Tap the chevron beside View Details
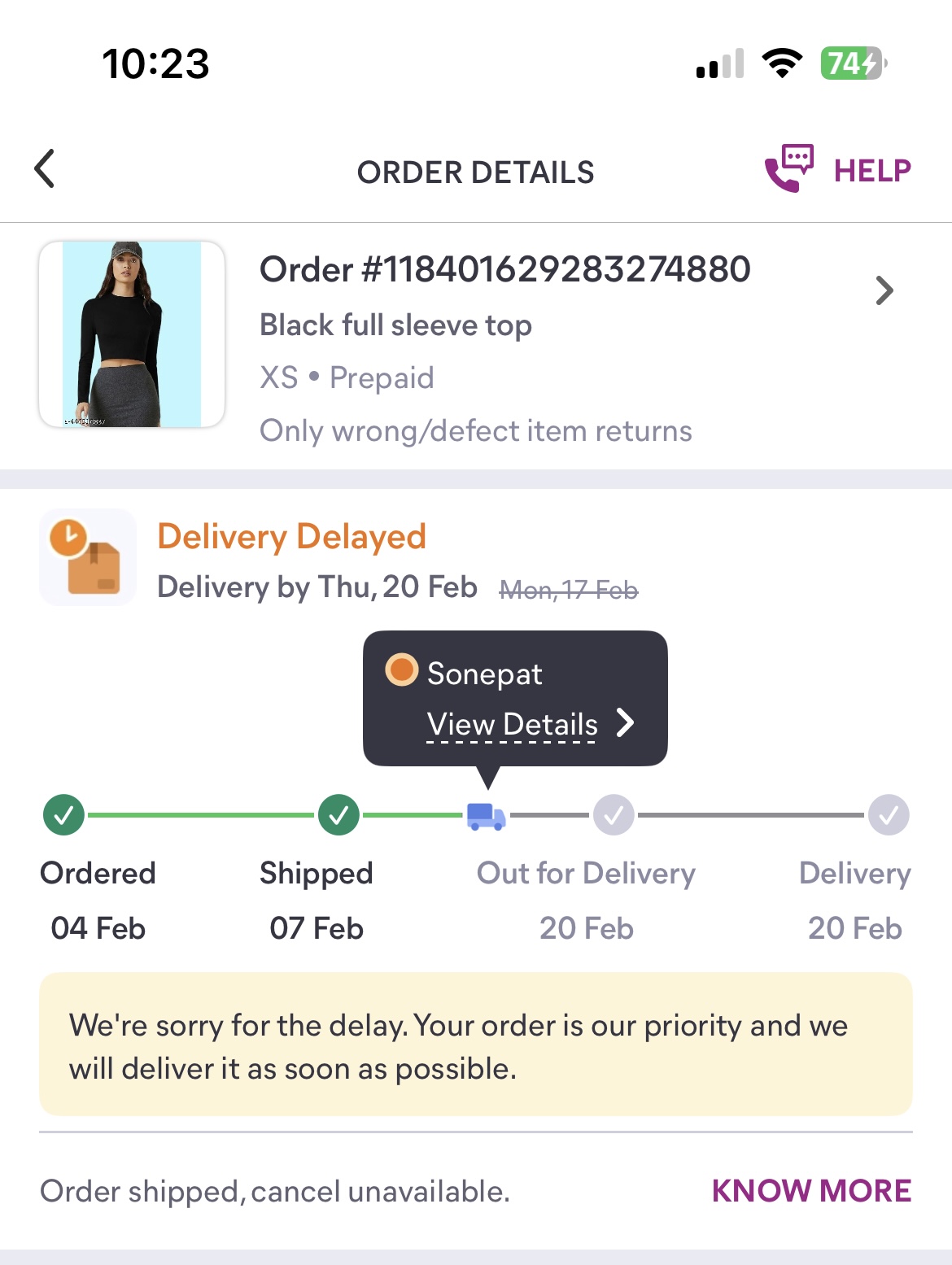This screenshot has width=952, height=1265. coord(624,722)
